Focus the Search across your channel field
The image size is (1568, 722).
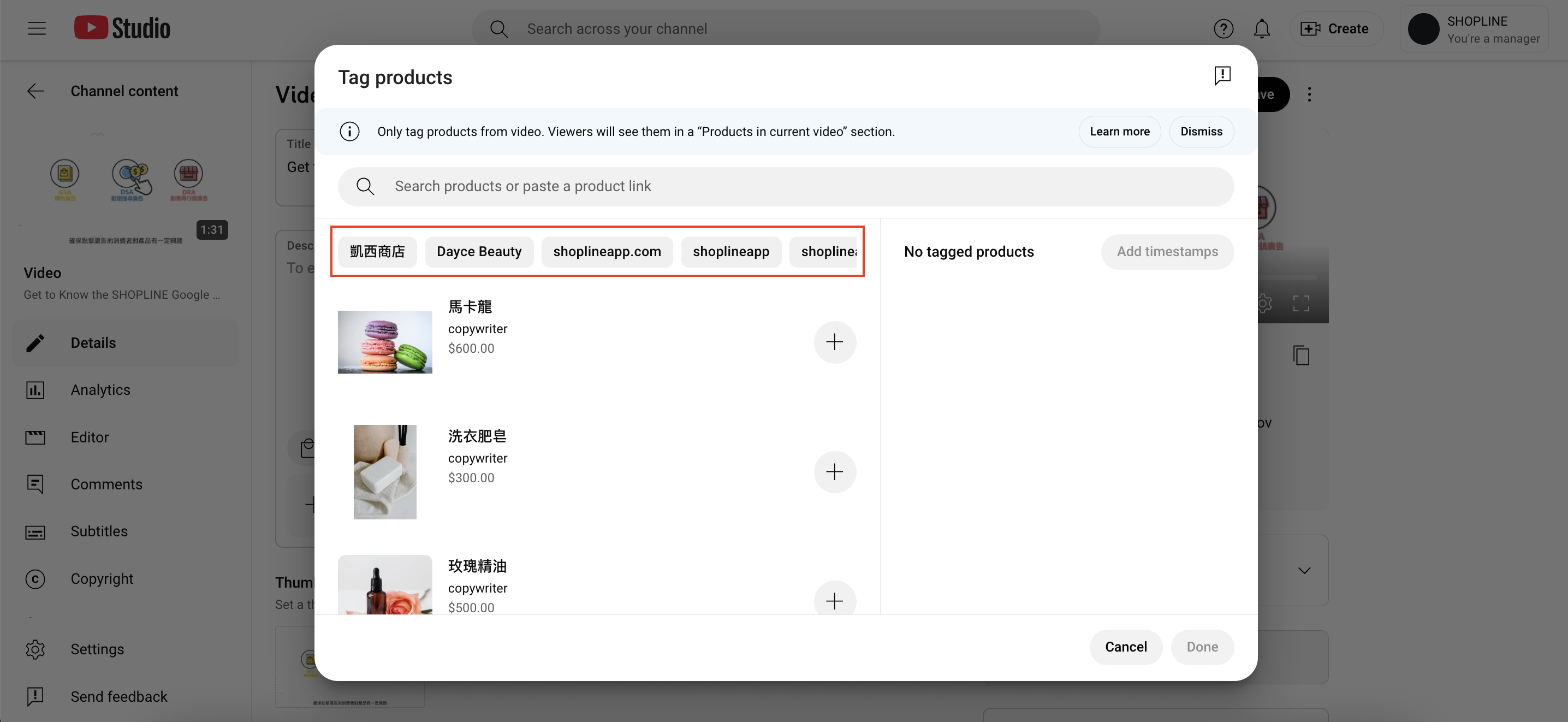click(x=785, y=28)
